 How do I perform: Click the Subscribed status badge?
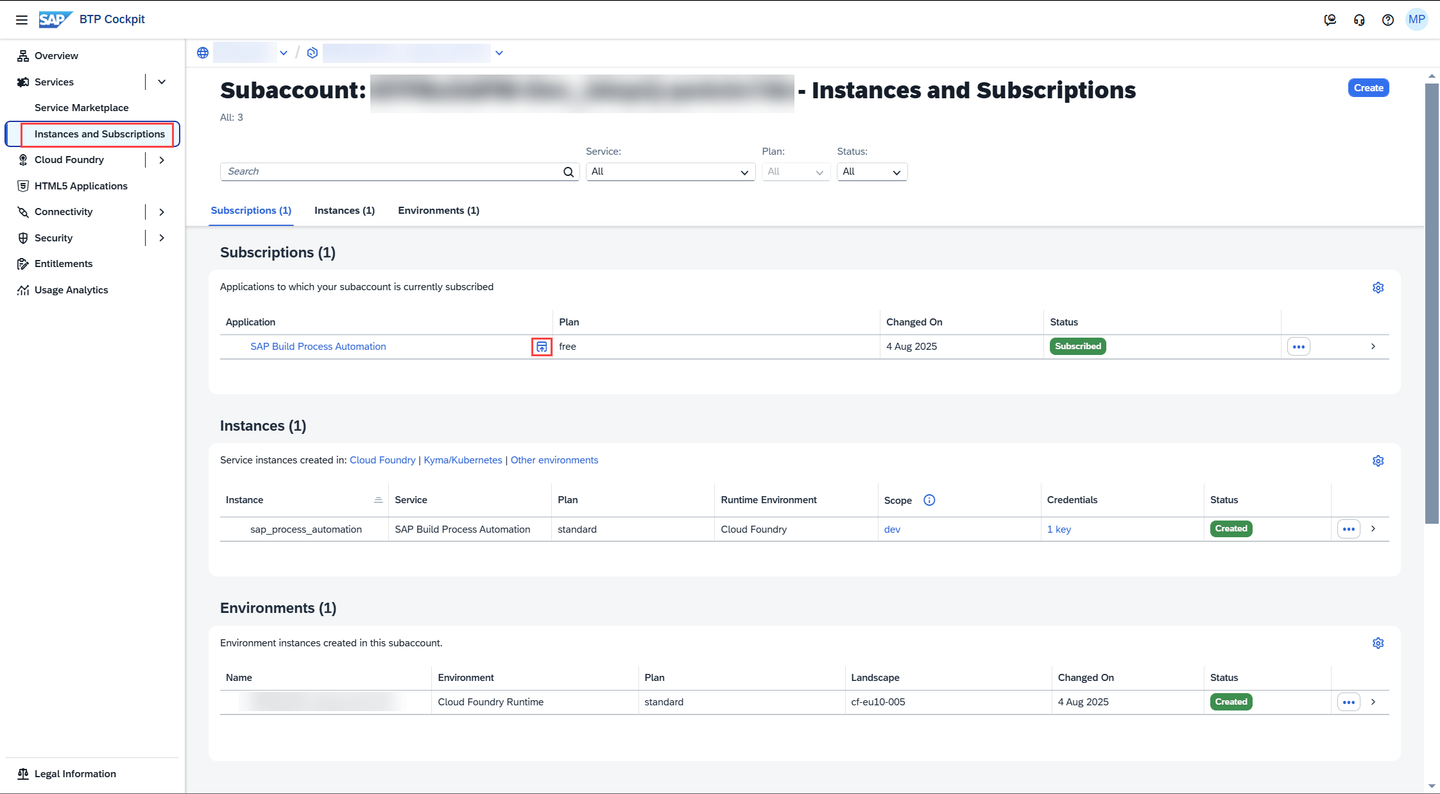tap(1077, 347)
